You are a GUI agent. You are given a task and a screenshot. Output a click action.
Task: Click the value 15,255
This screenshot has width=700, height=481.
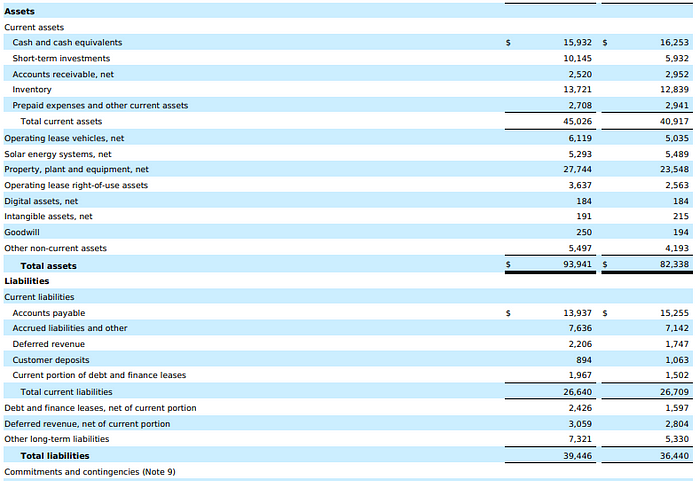pos(674,314)
